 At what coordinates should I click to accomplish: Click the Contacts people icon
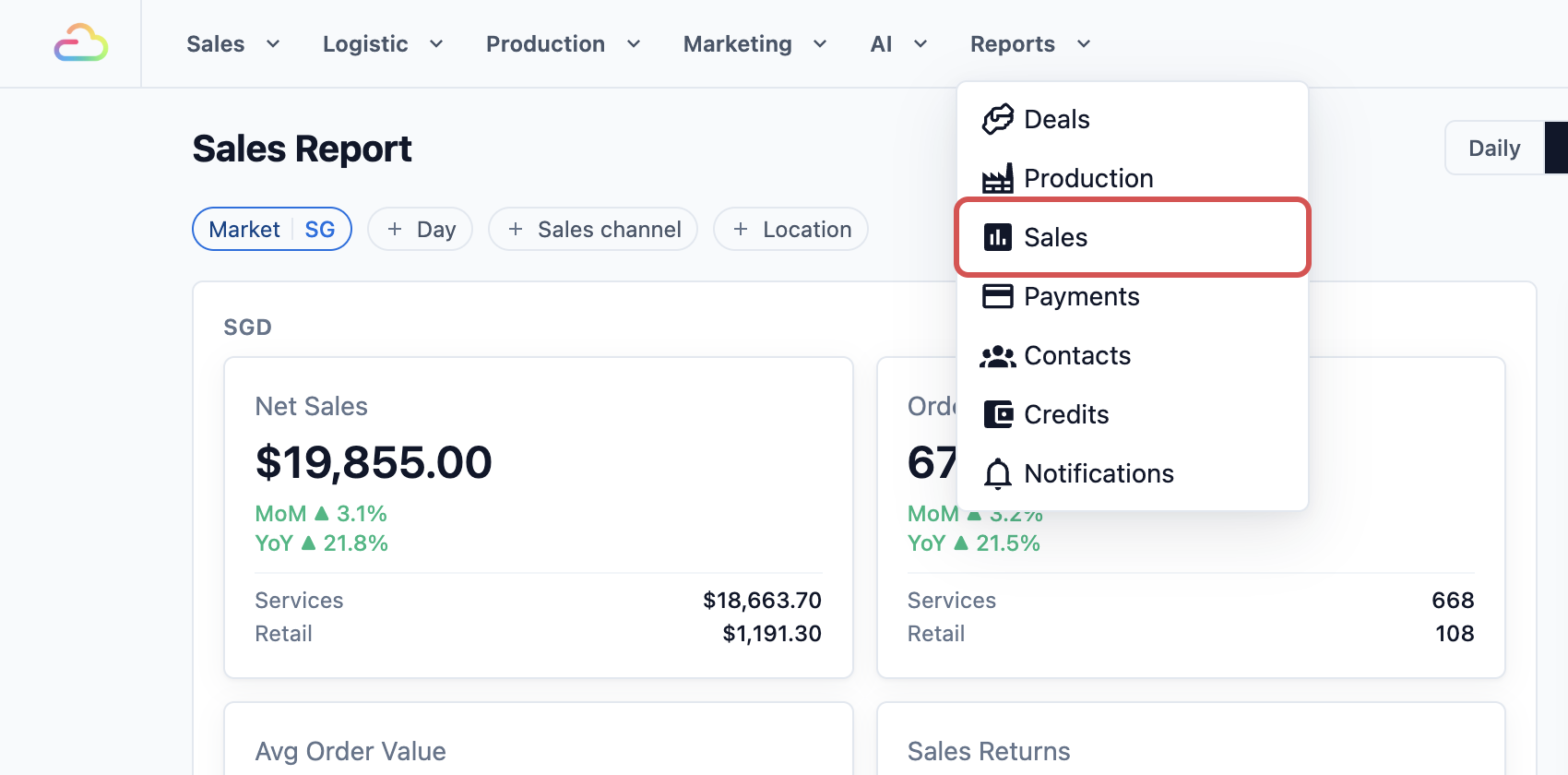997,356
